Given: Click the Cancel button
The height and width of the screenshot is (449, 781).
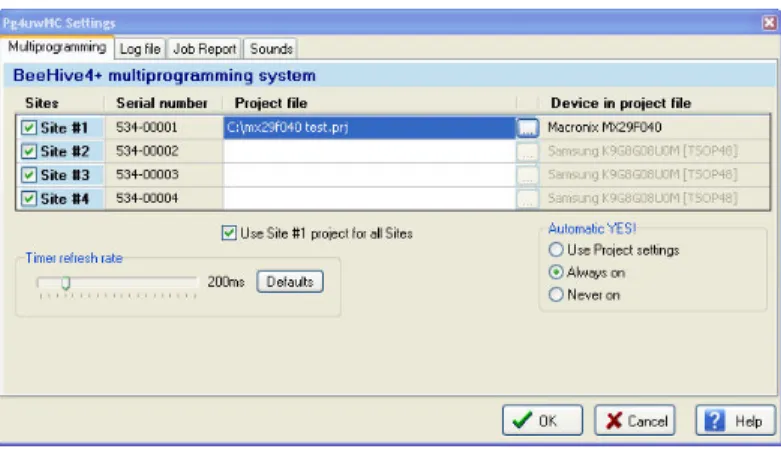Looking at the screenshot, I should pyautogui.click(x=635, y=420).
